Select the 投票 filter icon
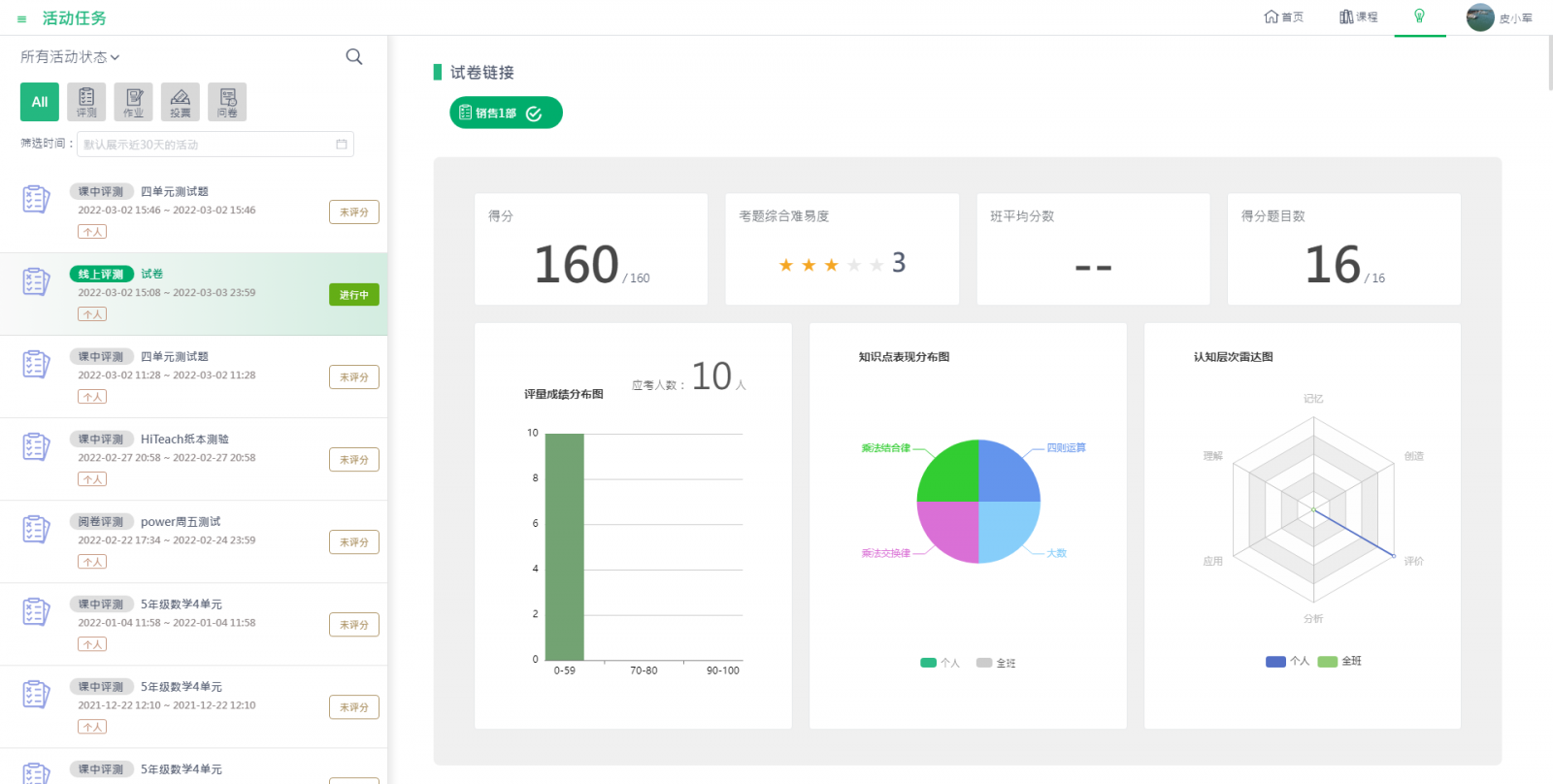Screen dimensions: 1553x784 [x=181, y=102]
